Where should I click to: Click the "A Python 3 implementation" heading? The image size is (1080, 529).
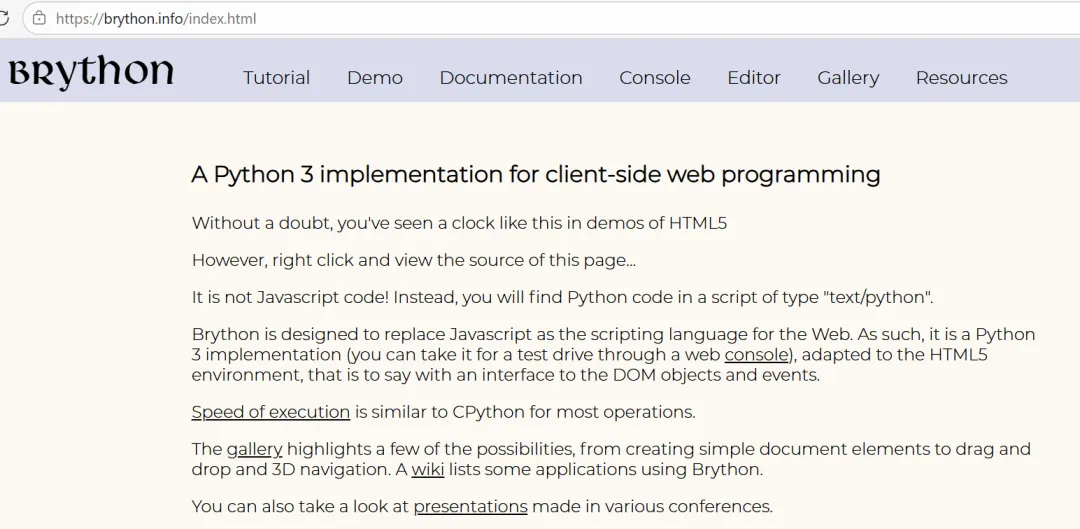point(535,174)
